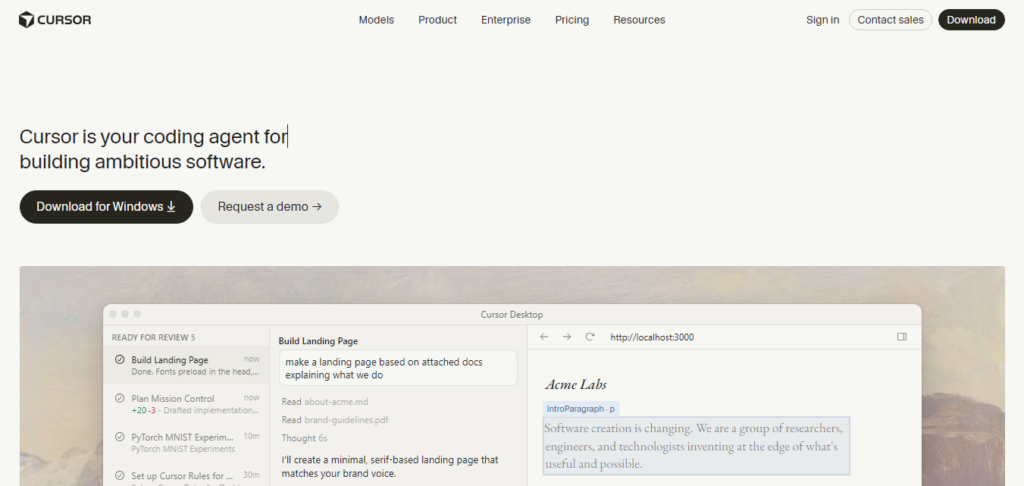Click the Cursor logo in header
Screen dimensions: 1024x486
coord(55,20)
